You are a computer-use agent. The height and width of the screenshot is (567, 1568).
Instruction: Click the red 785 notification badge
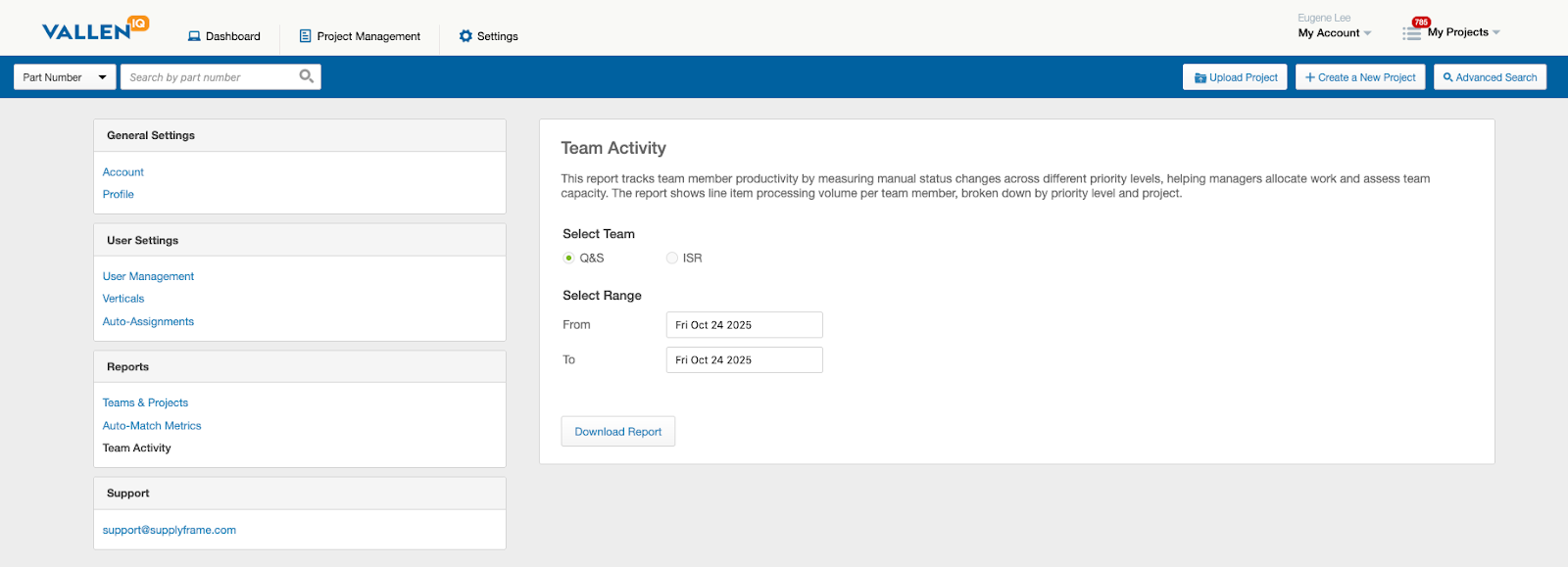point(1420,22)
